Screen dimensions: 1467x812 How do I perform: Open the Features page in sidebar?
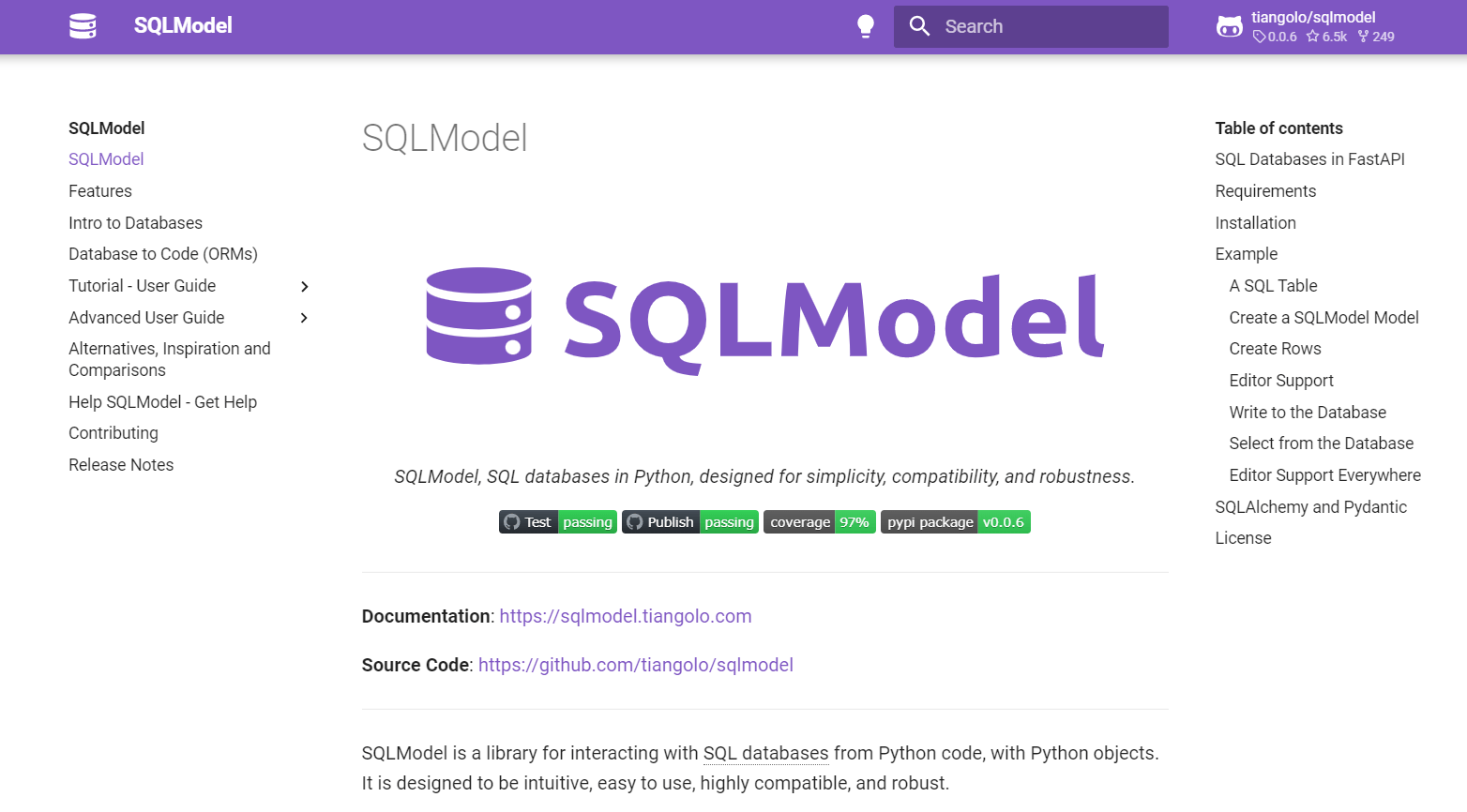[100, 191]
